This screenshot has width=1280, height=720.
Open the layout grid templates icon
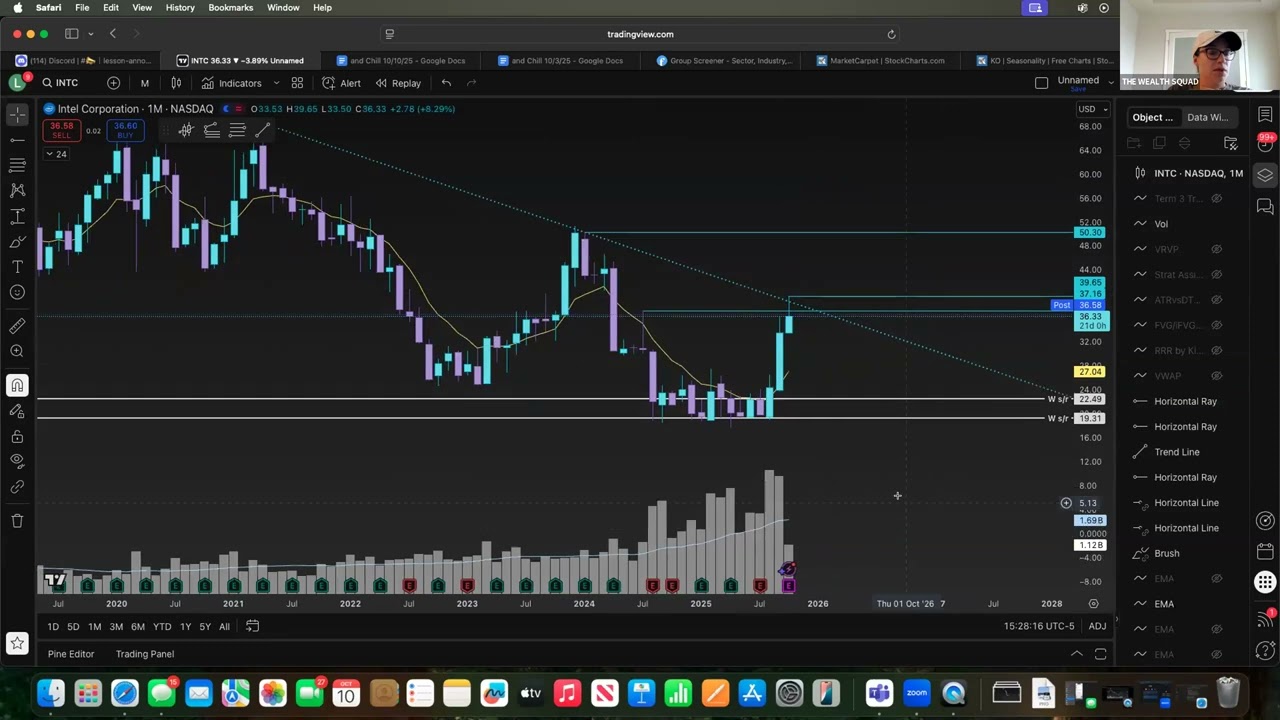[x=297, y=83]
